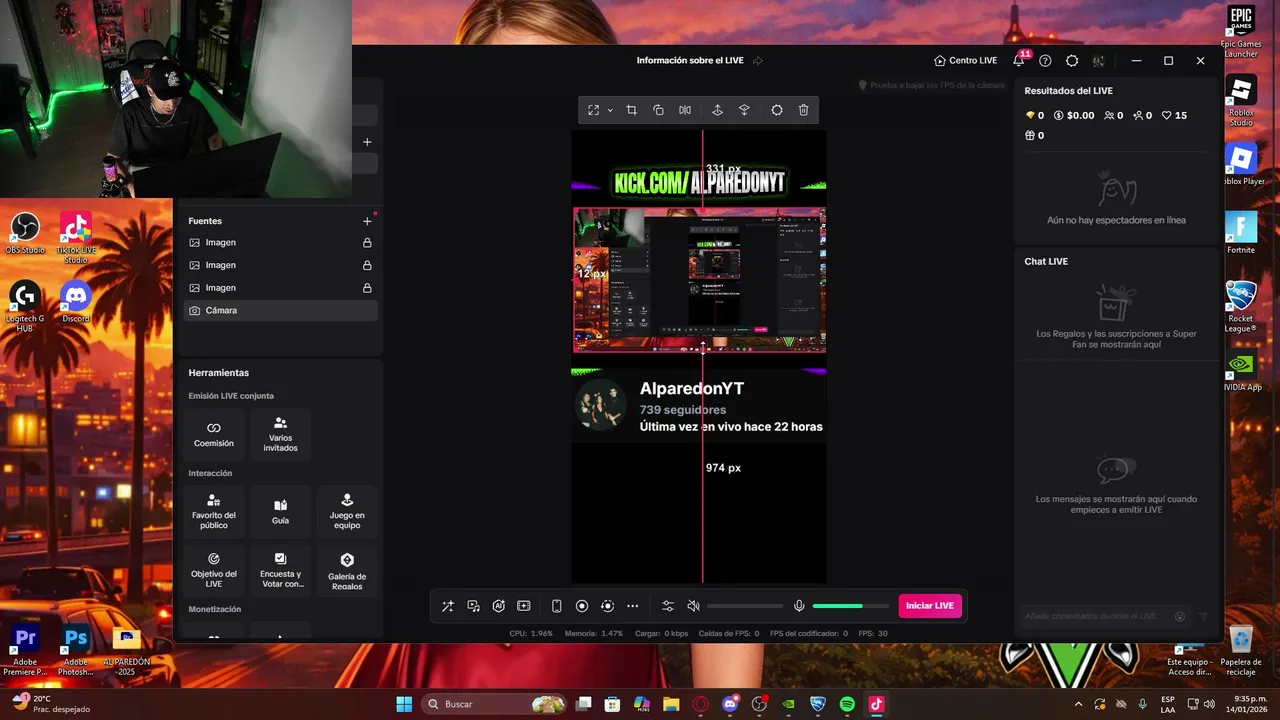
Task: Open the Galería de Regalos tool
Action: click(x=347, y=570)
